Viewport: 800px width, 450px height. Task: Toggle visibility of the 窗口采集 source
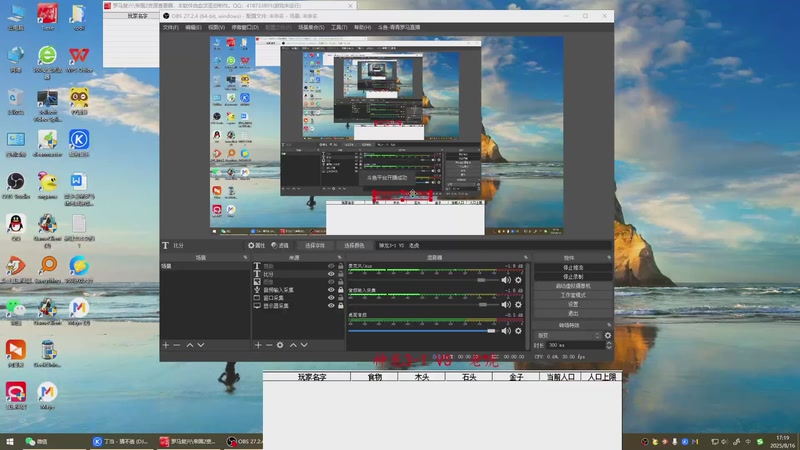(x=331, y=298)
